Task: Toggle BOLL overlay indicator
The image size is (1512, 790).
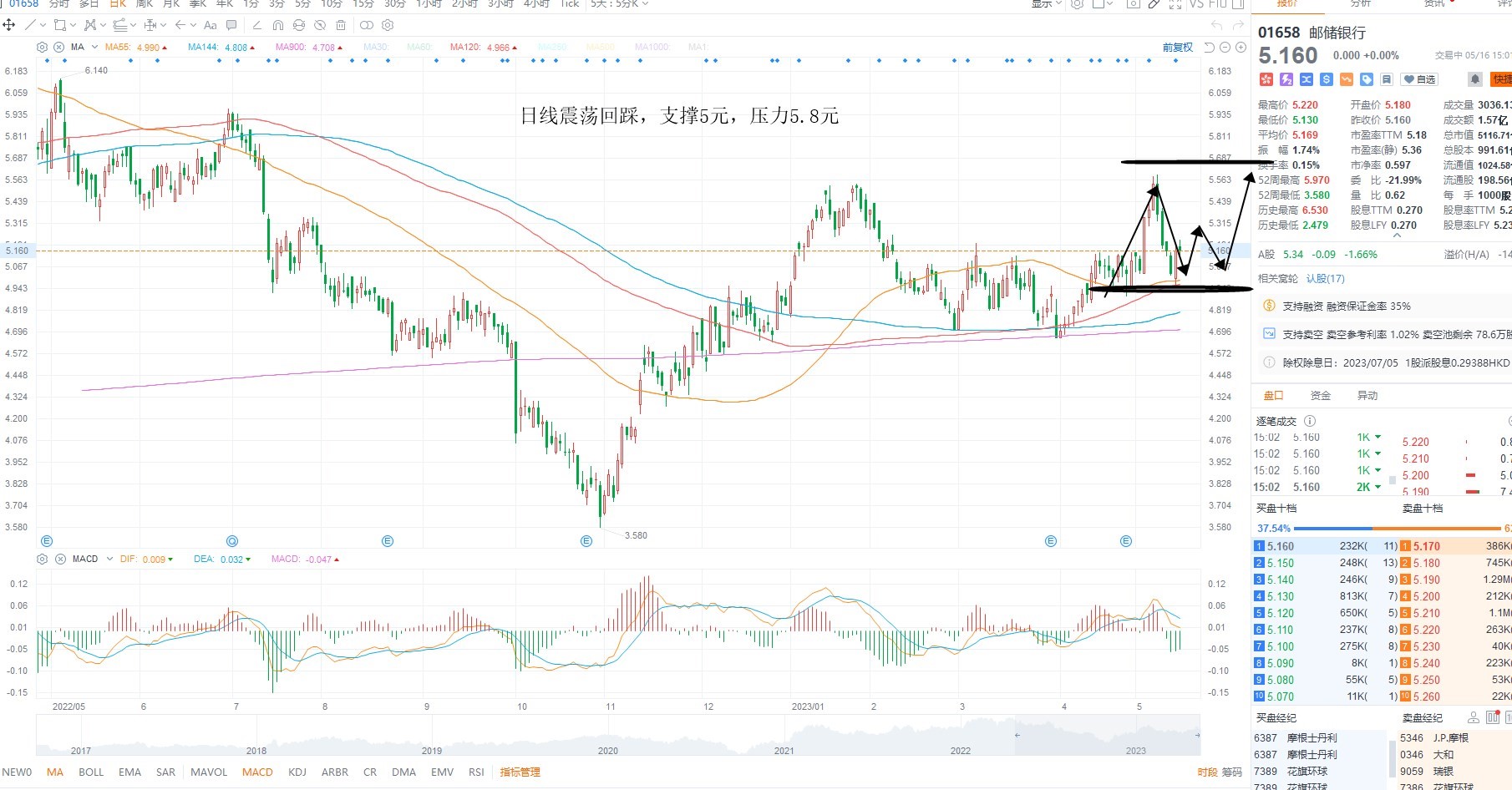Action: 91,772
